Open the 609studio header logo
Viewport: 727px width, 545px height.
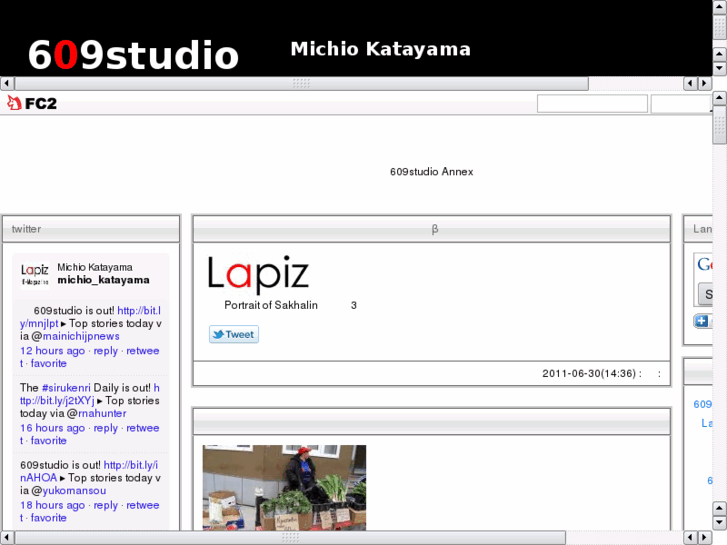(133, 55)
